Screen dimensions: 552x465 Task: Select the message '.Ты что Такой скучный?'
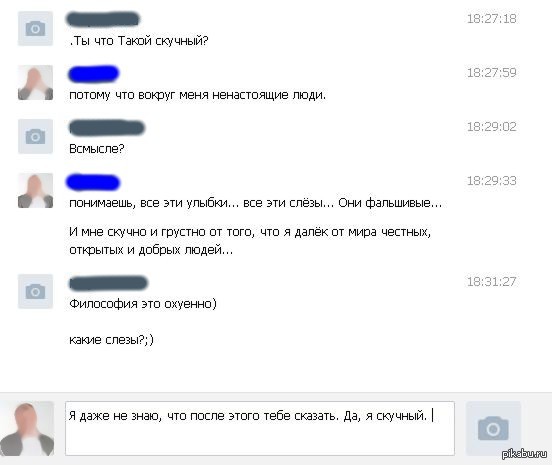coord(139,41)
